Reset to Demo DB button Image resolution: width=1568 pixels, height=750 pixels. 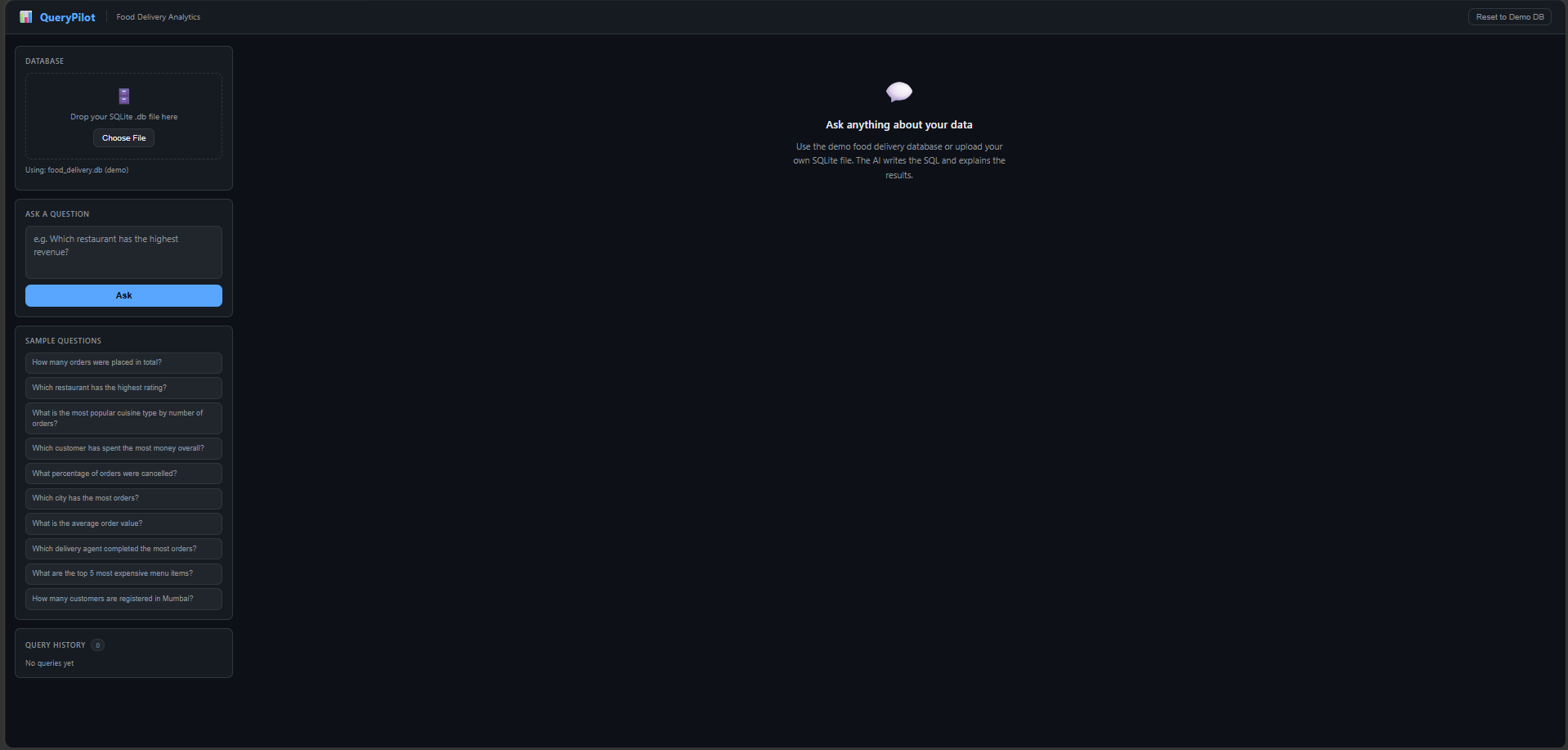click(1509, 17)
